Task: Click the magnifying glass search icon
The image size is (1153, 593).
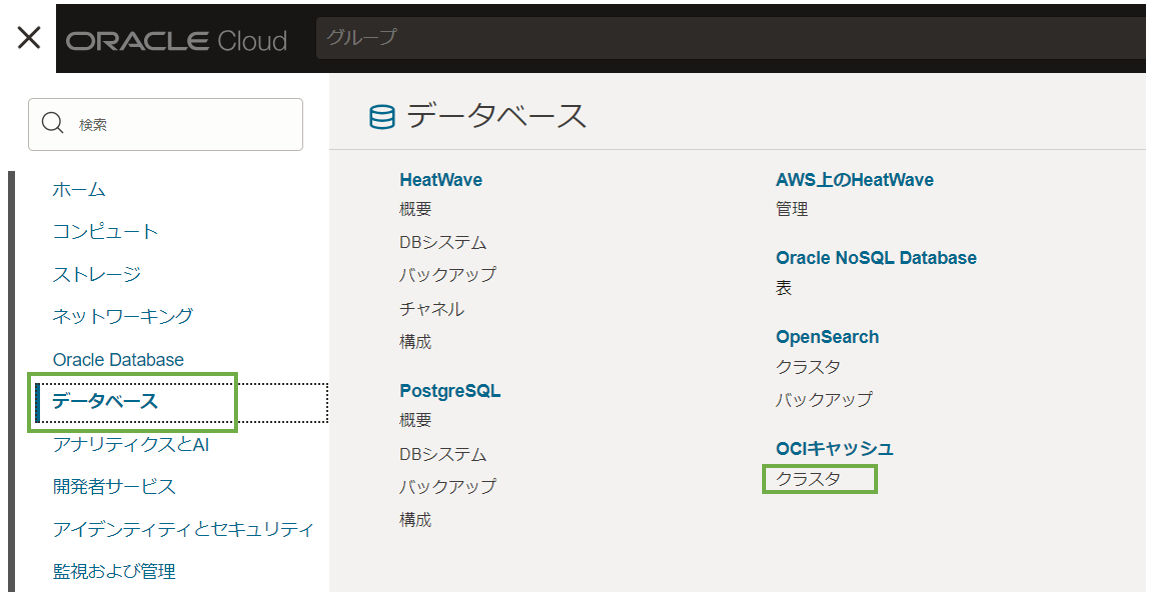Action: (52, 124)
